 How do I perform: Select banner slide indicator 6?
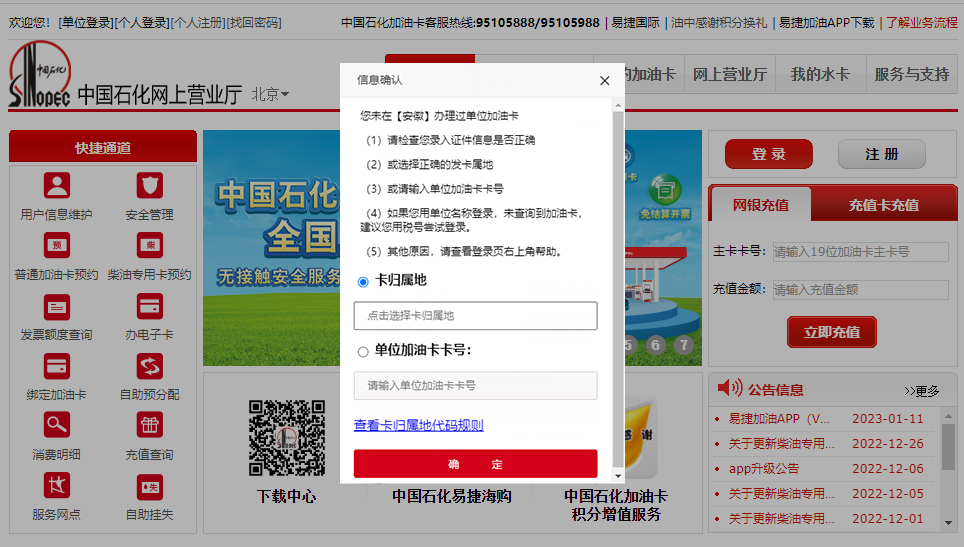(655, 345)
